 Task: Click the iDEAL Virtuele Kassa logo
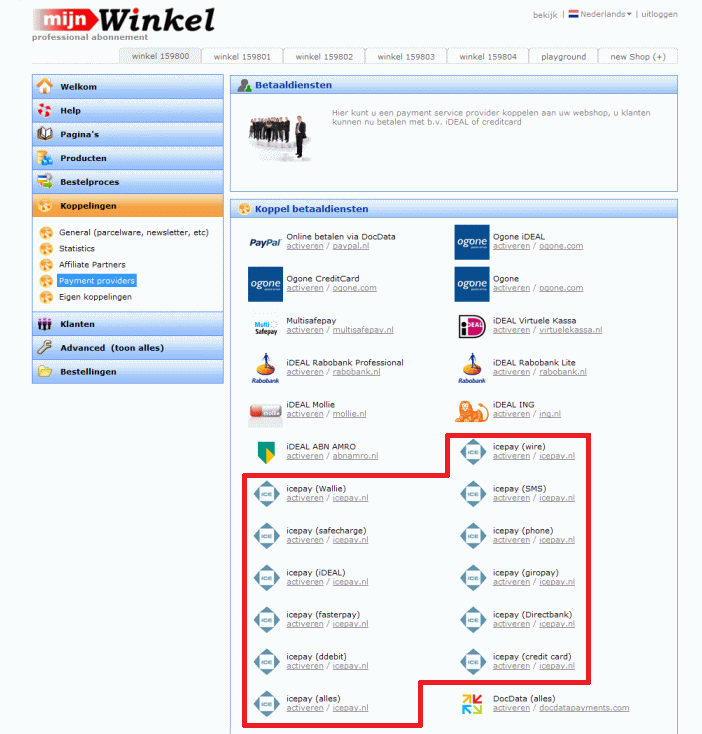(472, 326)
